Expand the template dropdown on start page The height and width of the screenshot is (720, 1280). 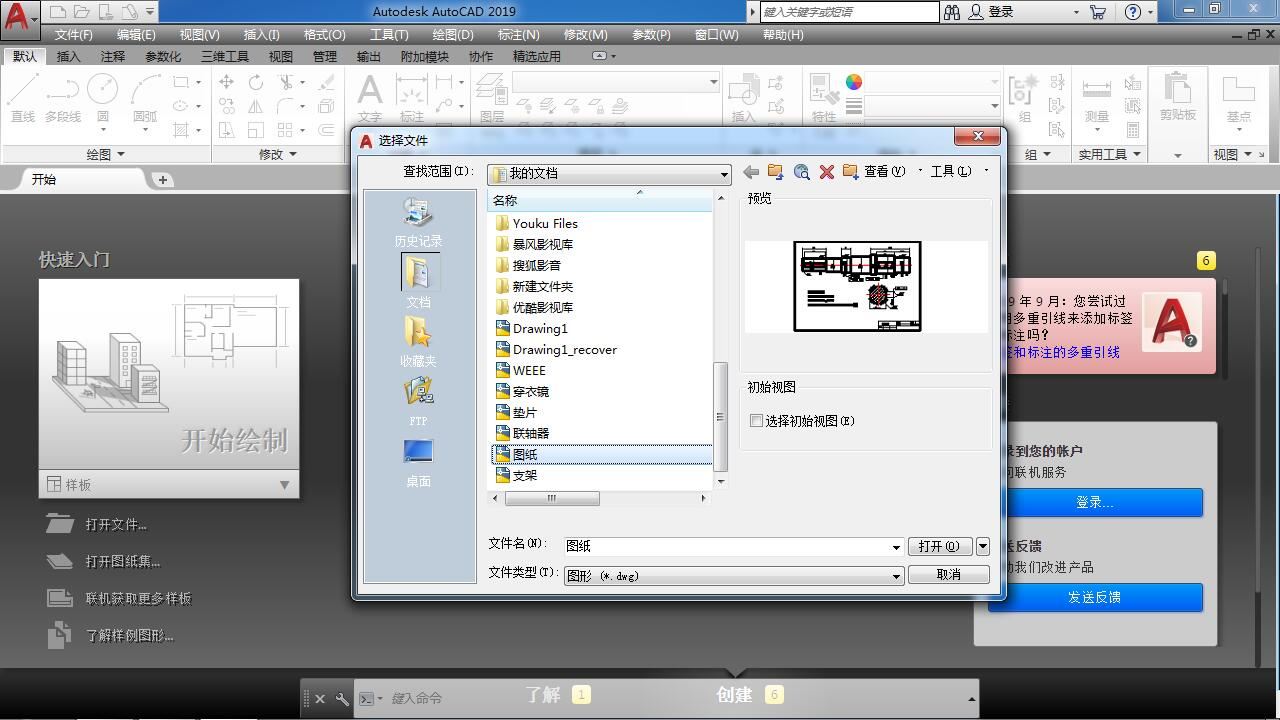(x=284, y=485)
